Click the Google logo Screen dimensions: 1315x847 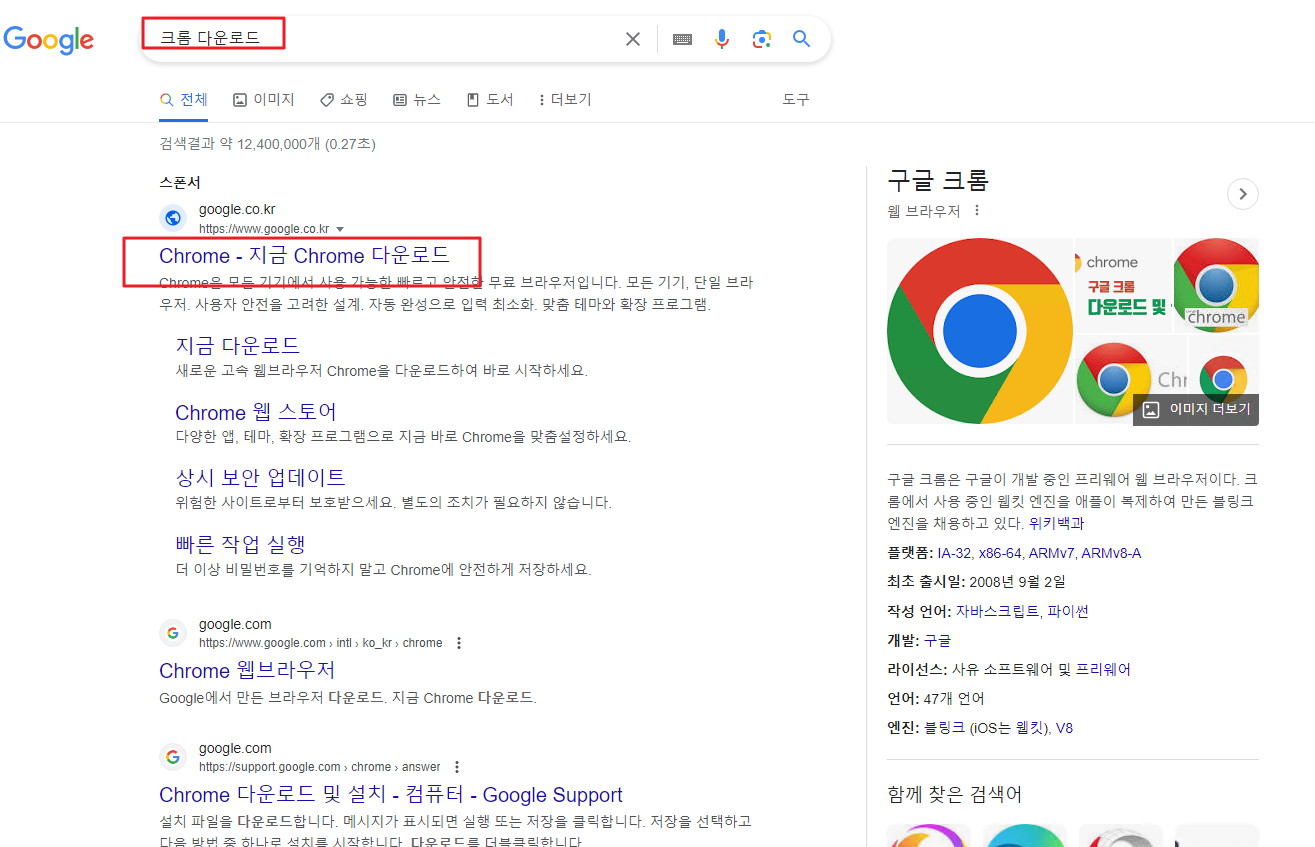point(48,39)
